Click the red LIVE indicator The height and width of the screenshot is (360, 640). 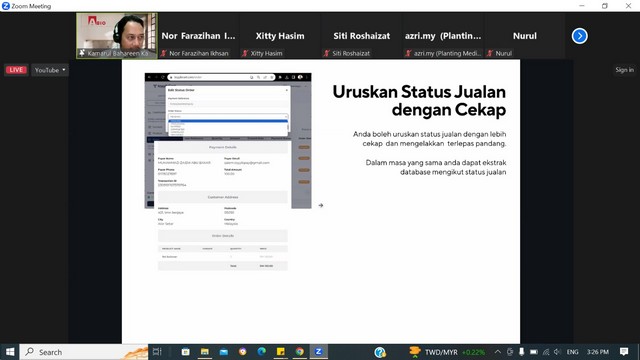16,70
